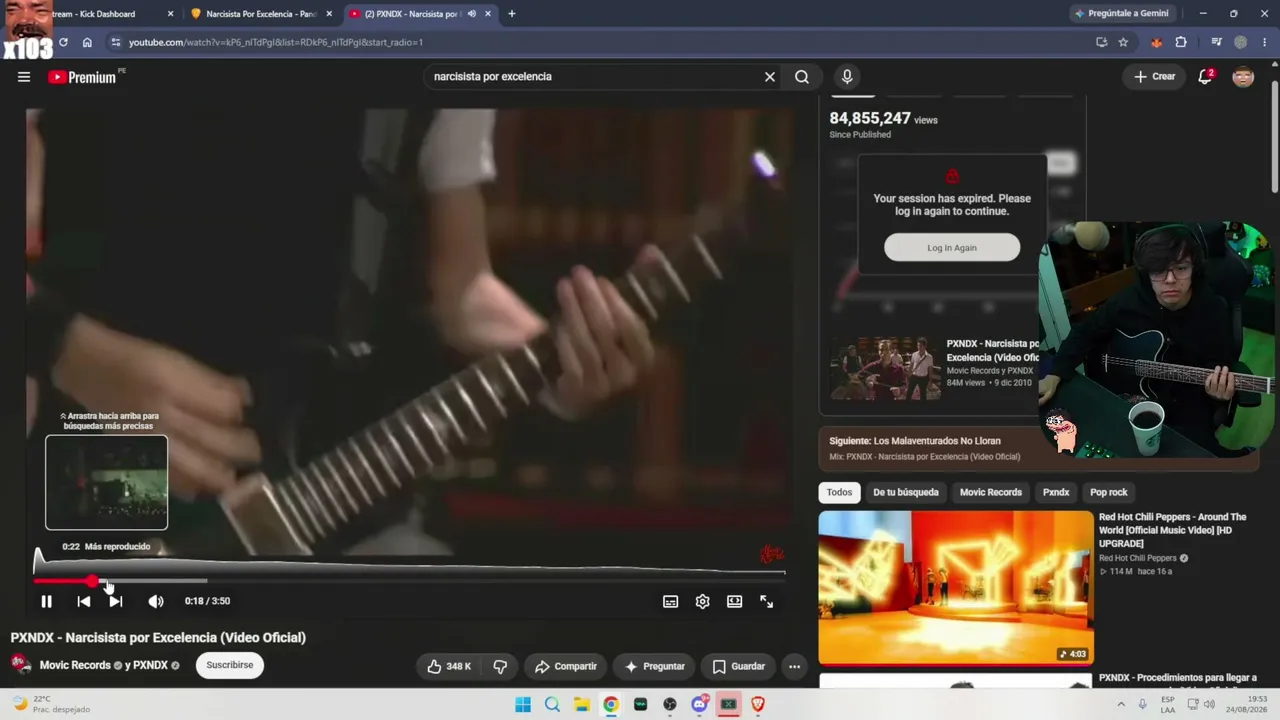Open File Explorer from the taskbar

pos(581,704)
